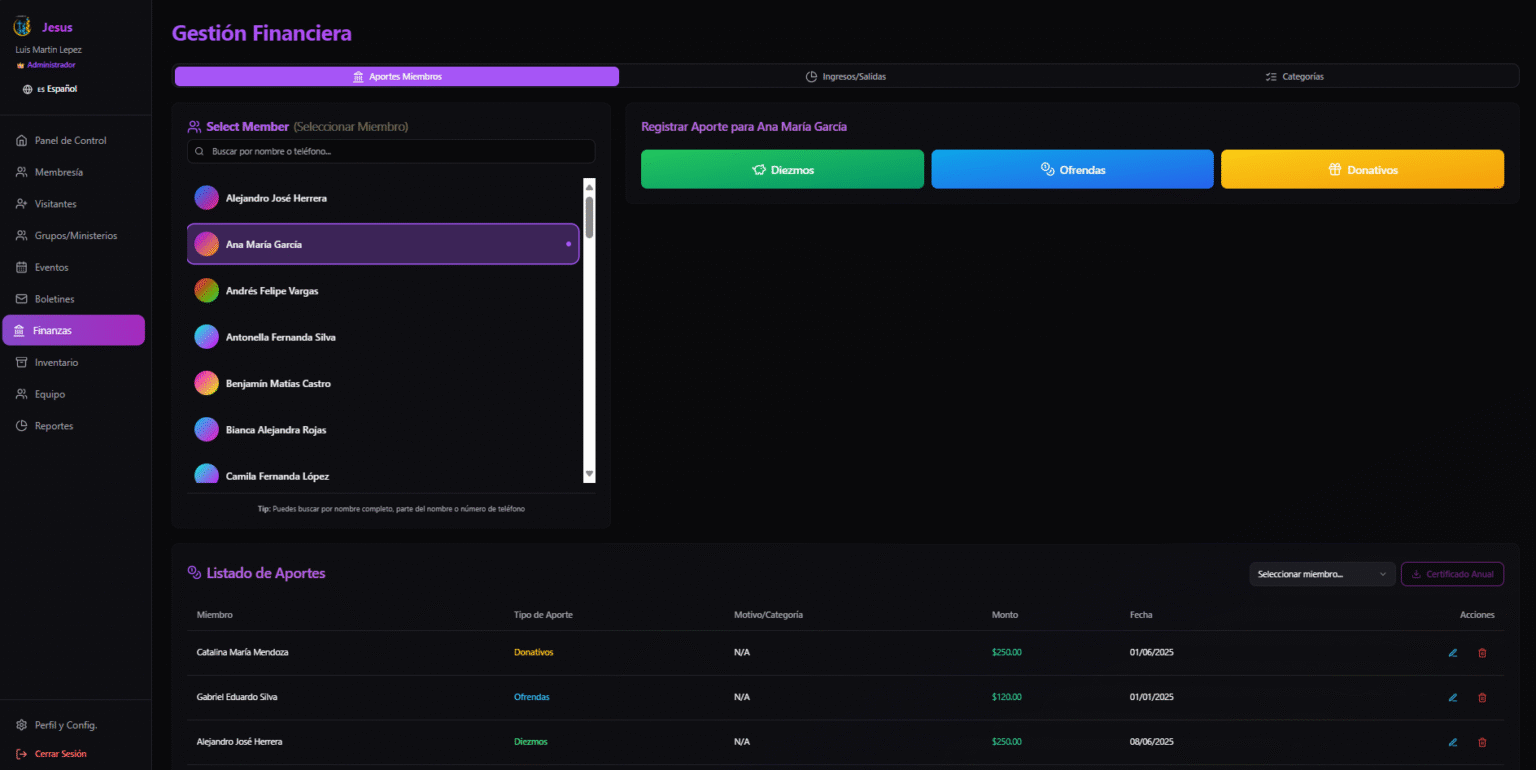The image size is (1536, 770).
Task: Click the Reportes pie chart icon
Action: [22, 426]
